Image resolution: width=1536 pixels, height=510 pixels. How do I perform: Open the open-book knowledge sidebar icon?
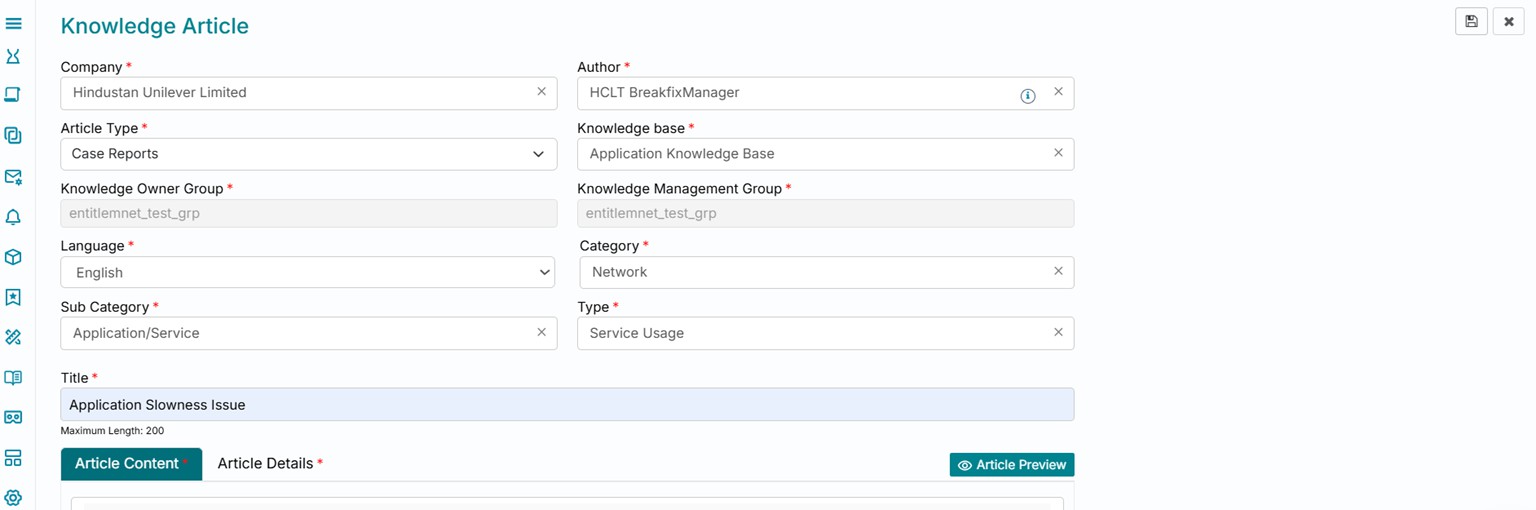click(x=13, y=378)
